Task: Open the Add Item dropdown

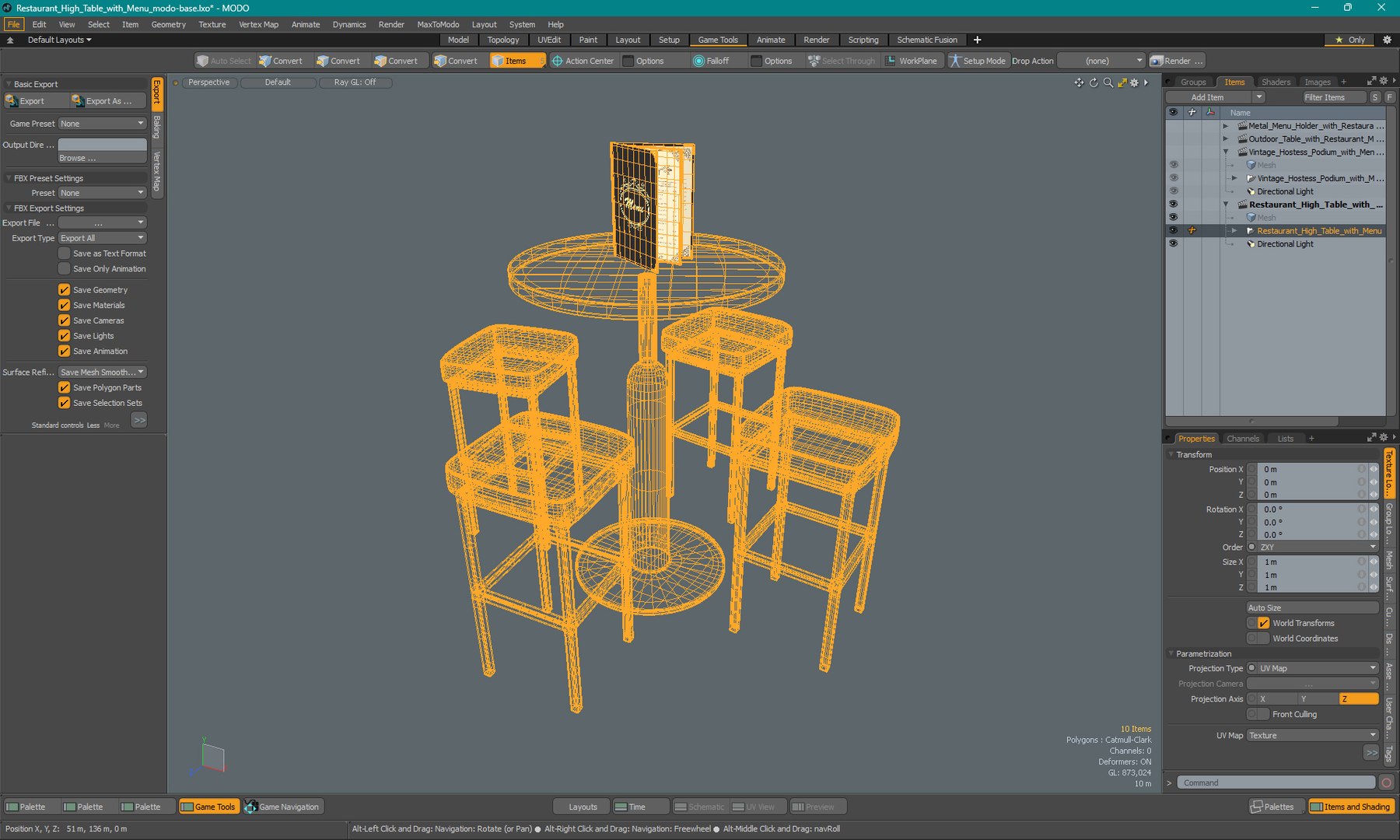Action: click(1259, 97)
